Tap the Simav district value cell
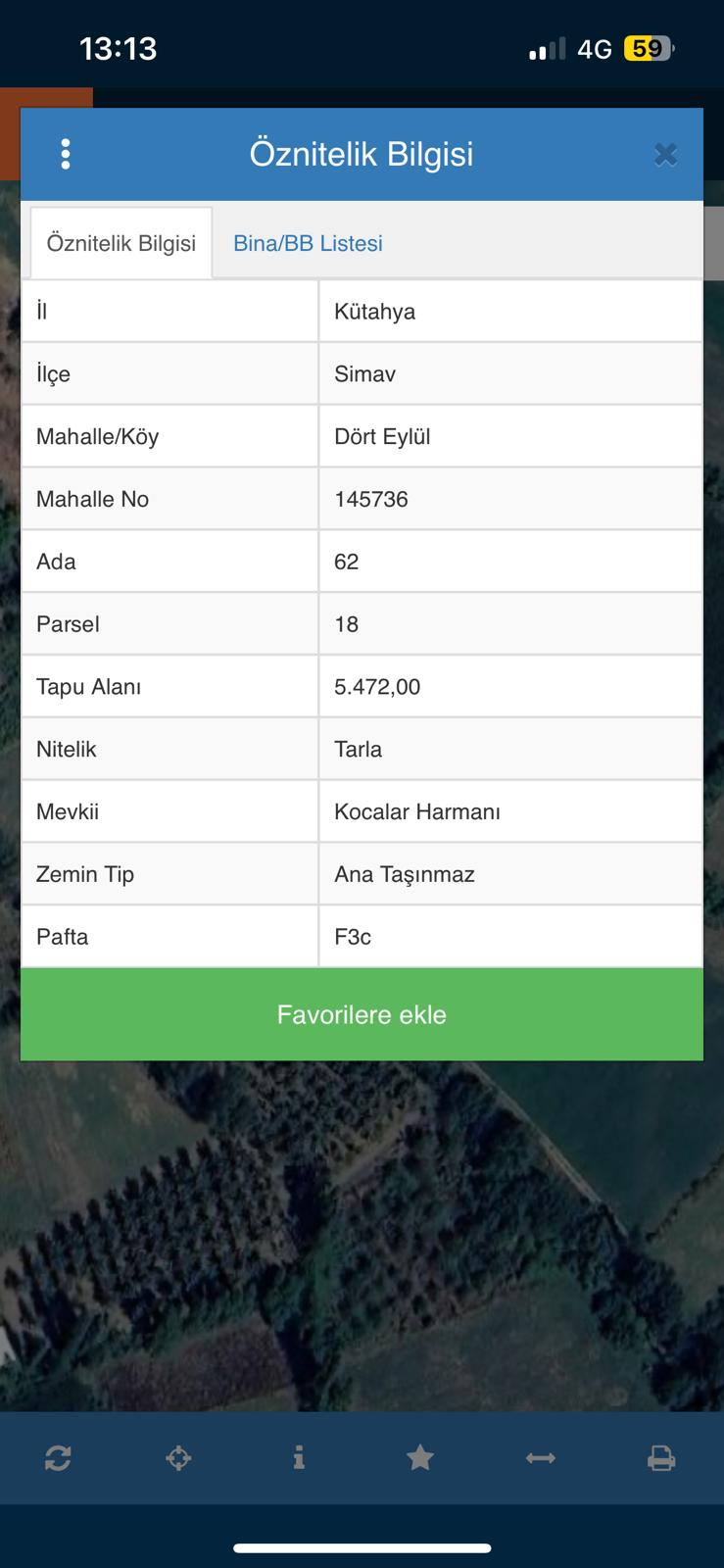The image size is (724, 1568). point(510,373)
